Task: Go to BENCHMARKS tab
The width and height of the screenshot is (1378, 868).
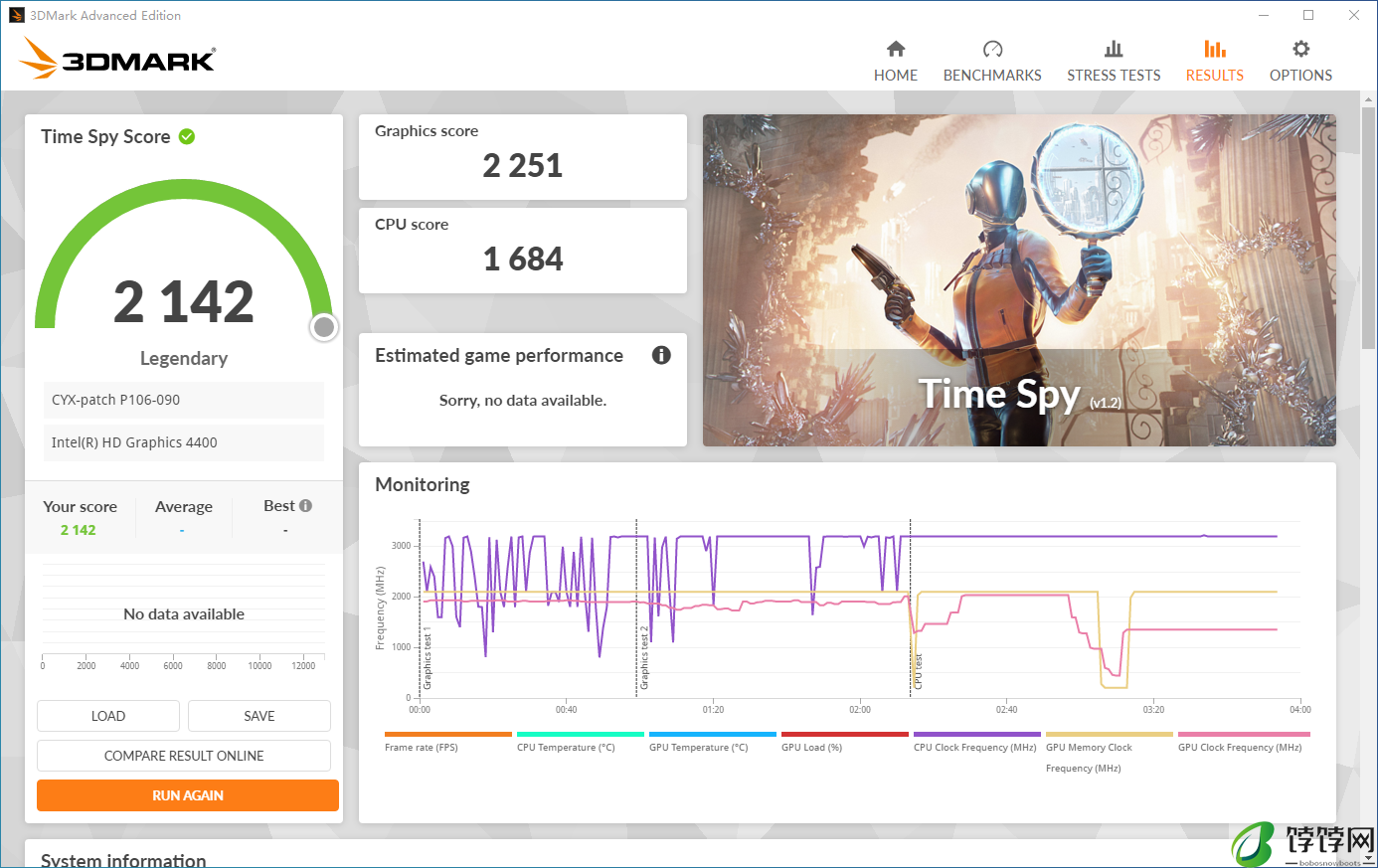Action: coord(992,62)
